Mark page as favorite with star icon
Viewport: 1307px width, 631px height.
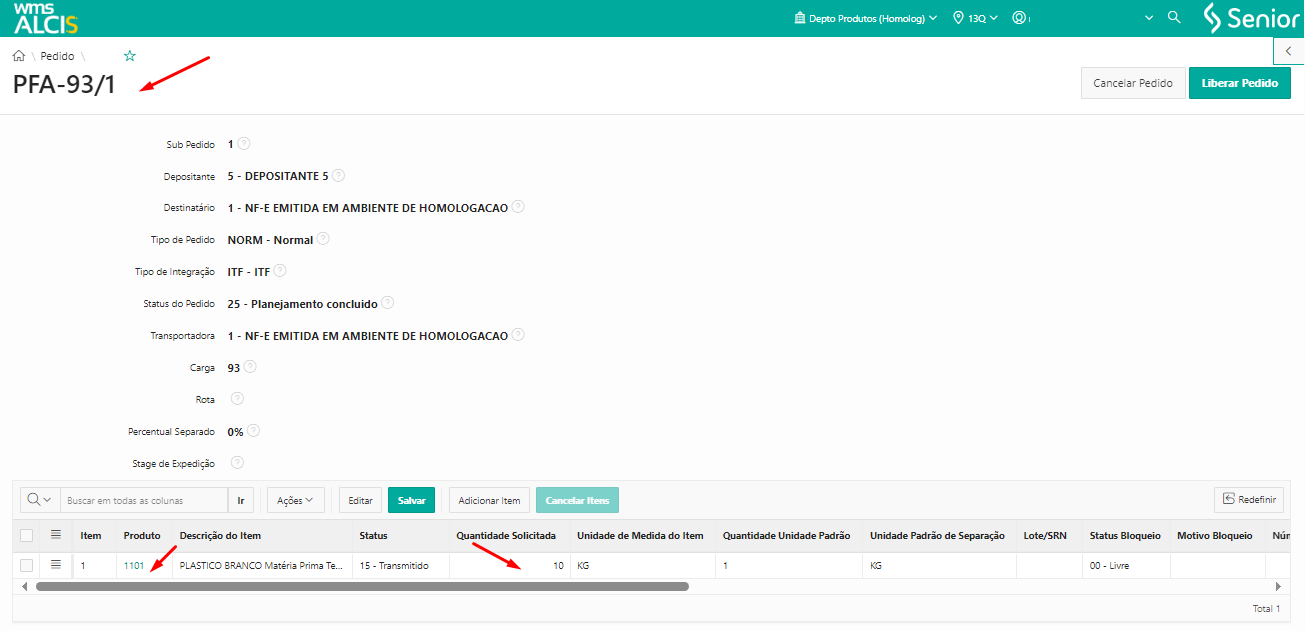click(129, 56)
